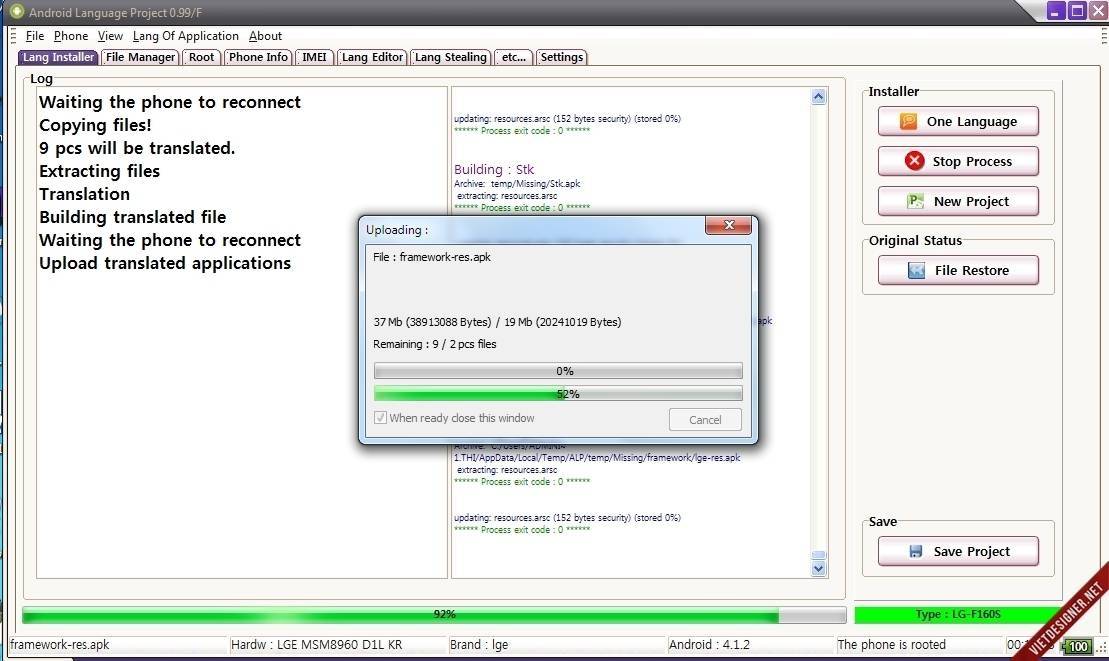
Task: Click 'Upload translated applications' log line
Action: 165,263
